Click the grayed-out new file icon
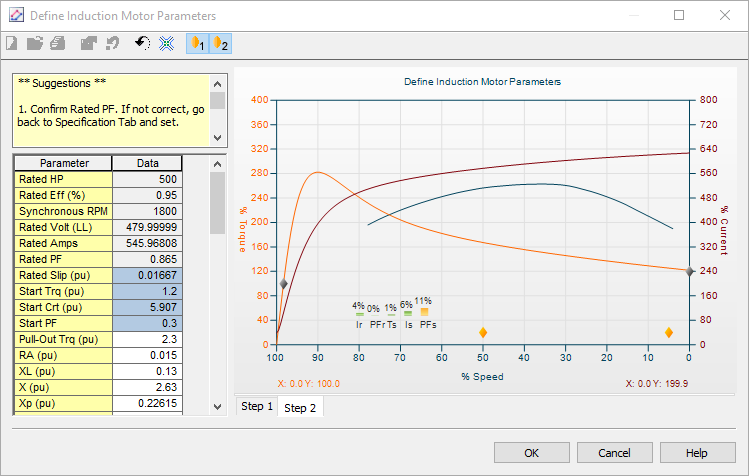 click(x=12, y=44)
